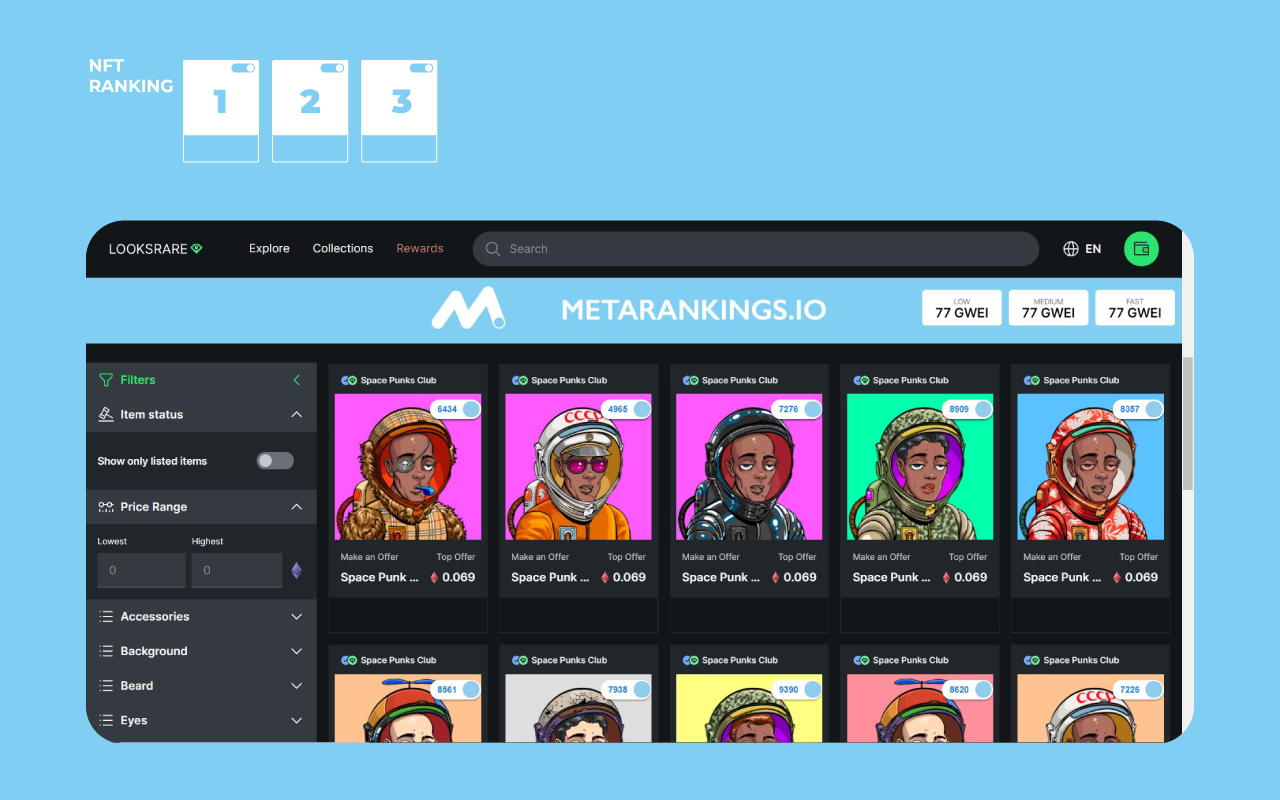Click the Highest price input
1280x800 pixels.
pos(236,570)
